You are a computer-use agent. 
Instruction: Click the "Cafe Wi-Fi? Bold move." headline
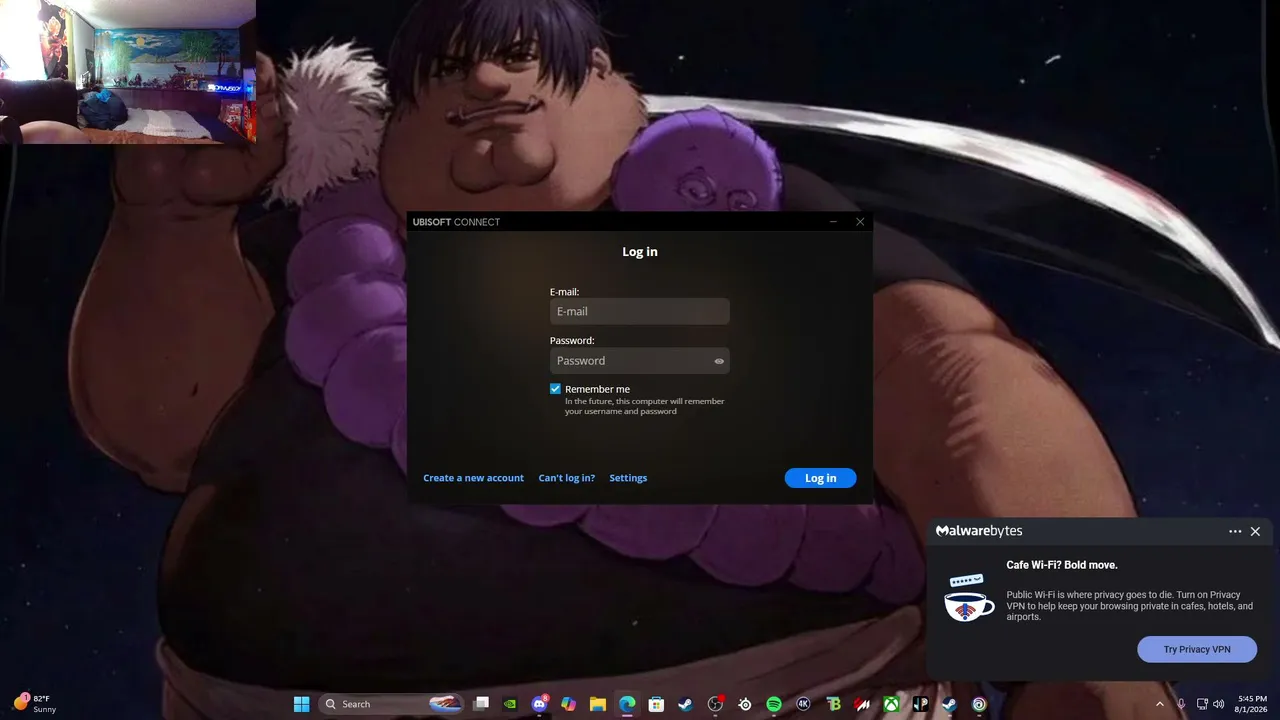[x=1062, y=565]
